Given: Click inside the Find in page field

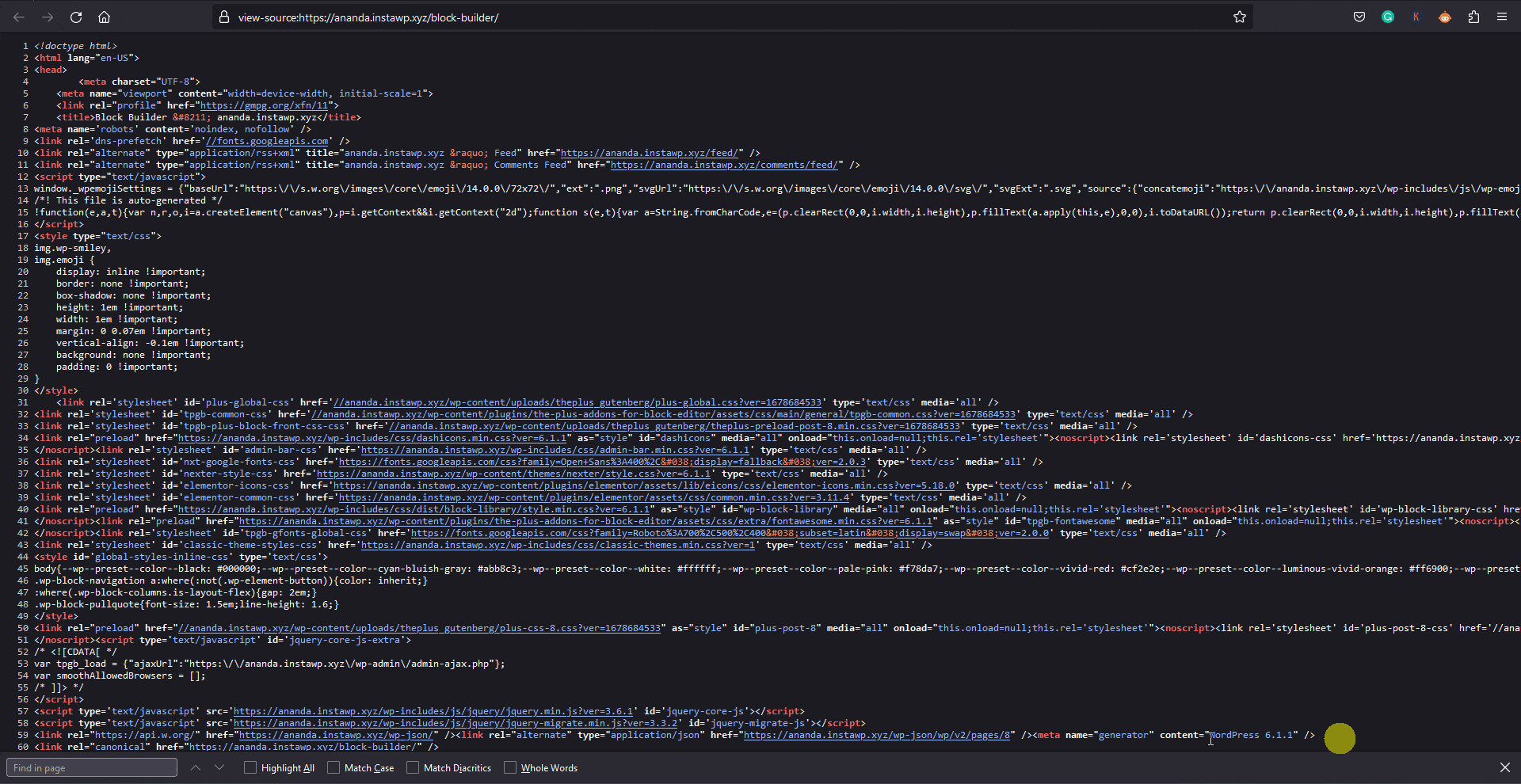Looking at the screenshot, I should (x=91, y=767).
